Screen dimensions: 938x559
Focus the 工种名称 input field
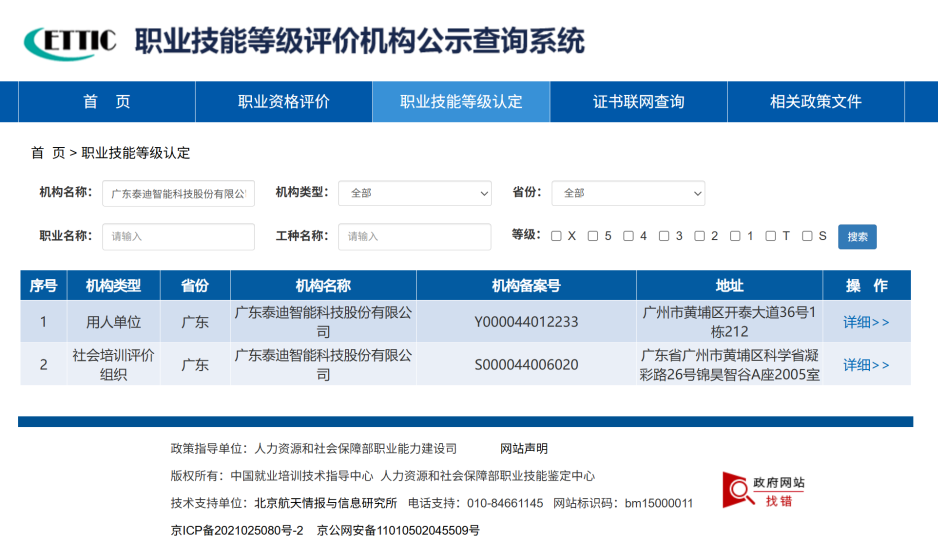pyautogui.click(x=415, y=236)
